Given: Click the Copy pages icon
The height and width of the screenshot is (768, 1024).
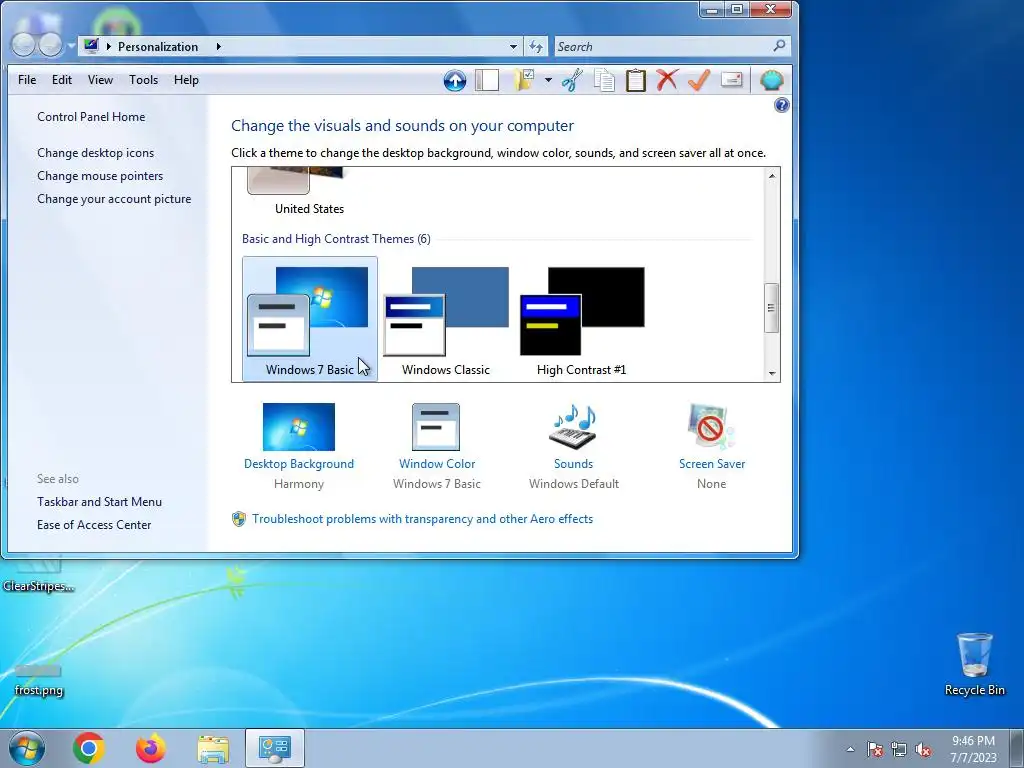Looking at the screenshot, I should pos(604,80).
